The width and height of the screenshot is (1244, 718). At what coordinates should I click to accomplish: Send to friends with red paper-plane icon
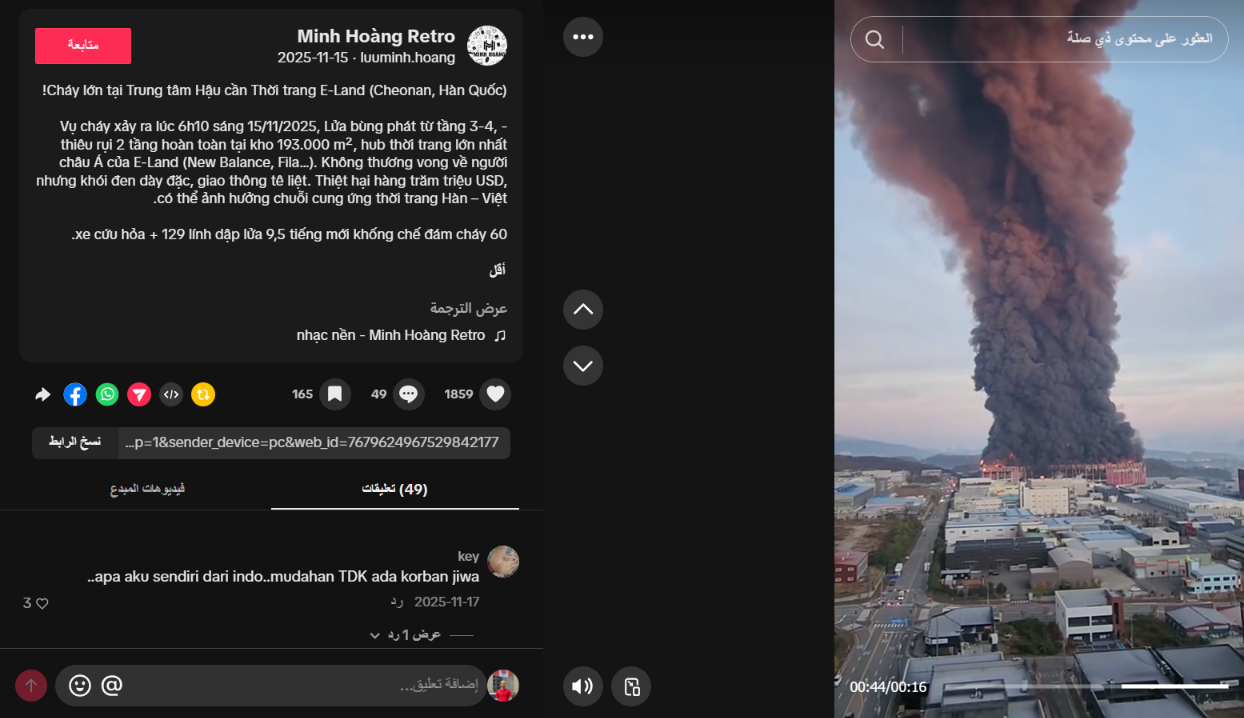[x=139, y=394]
